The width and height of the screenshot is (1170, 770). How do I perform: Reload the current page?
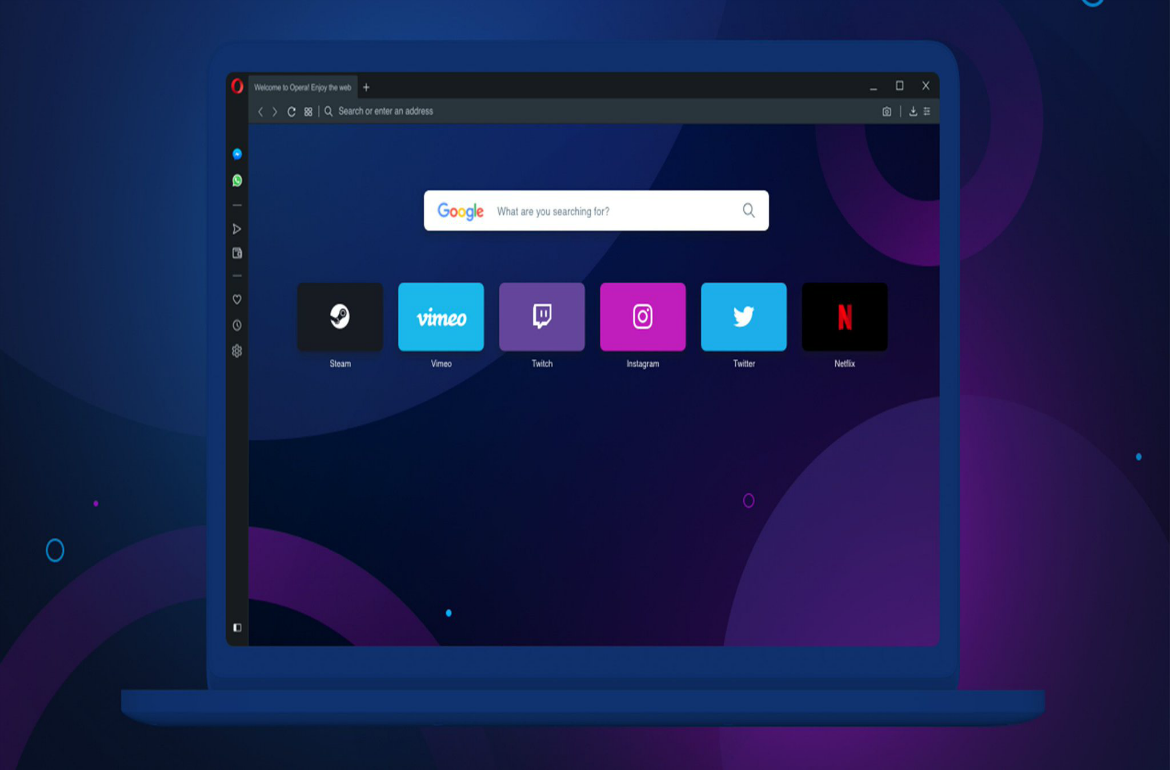click(291, 112)
